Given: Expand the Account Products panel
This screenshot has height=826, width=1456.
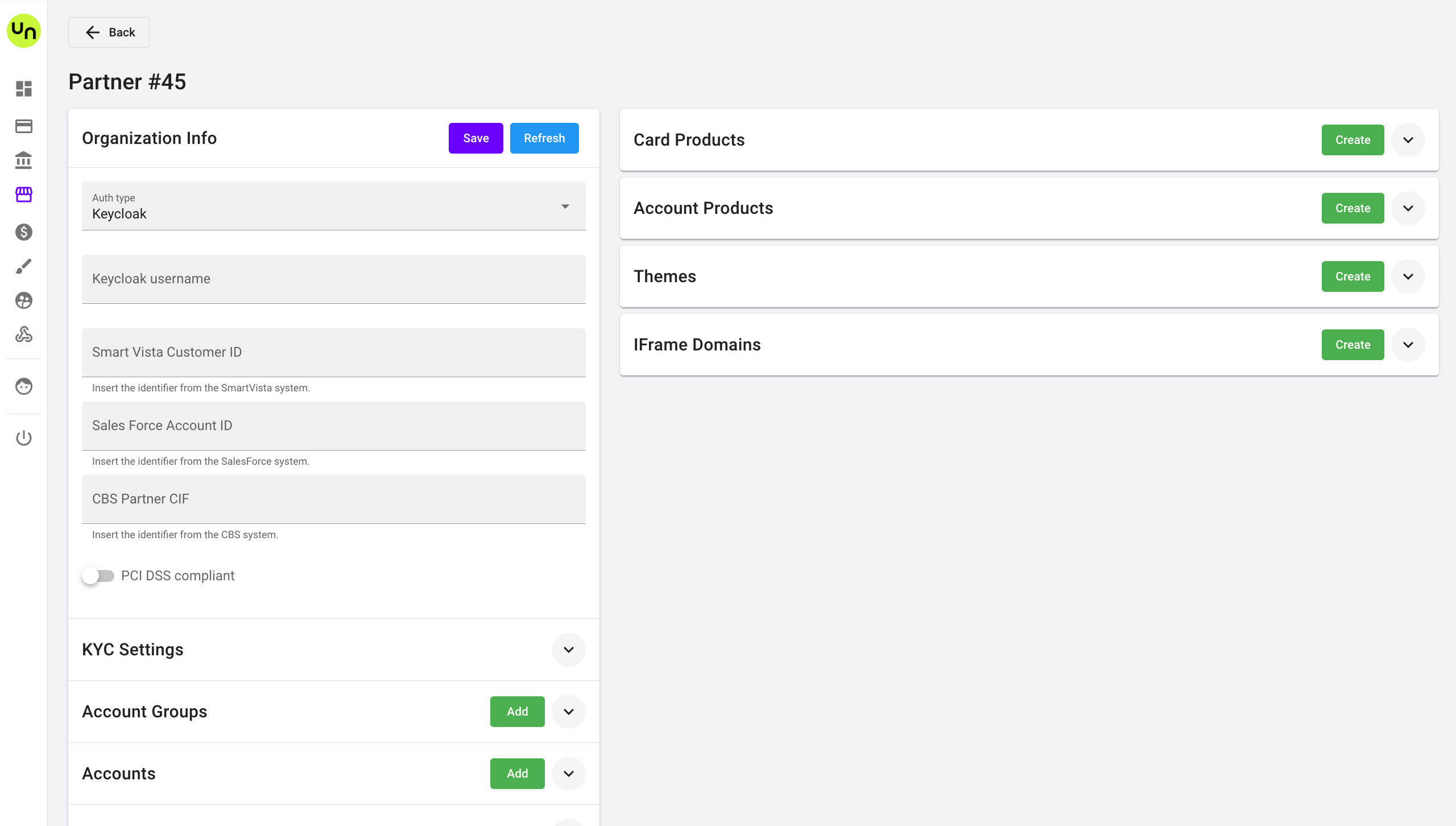Looking at the screenshot, I should point(1408,208).
